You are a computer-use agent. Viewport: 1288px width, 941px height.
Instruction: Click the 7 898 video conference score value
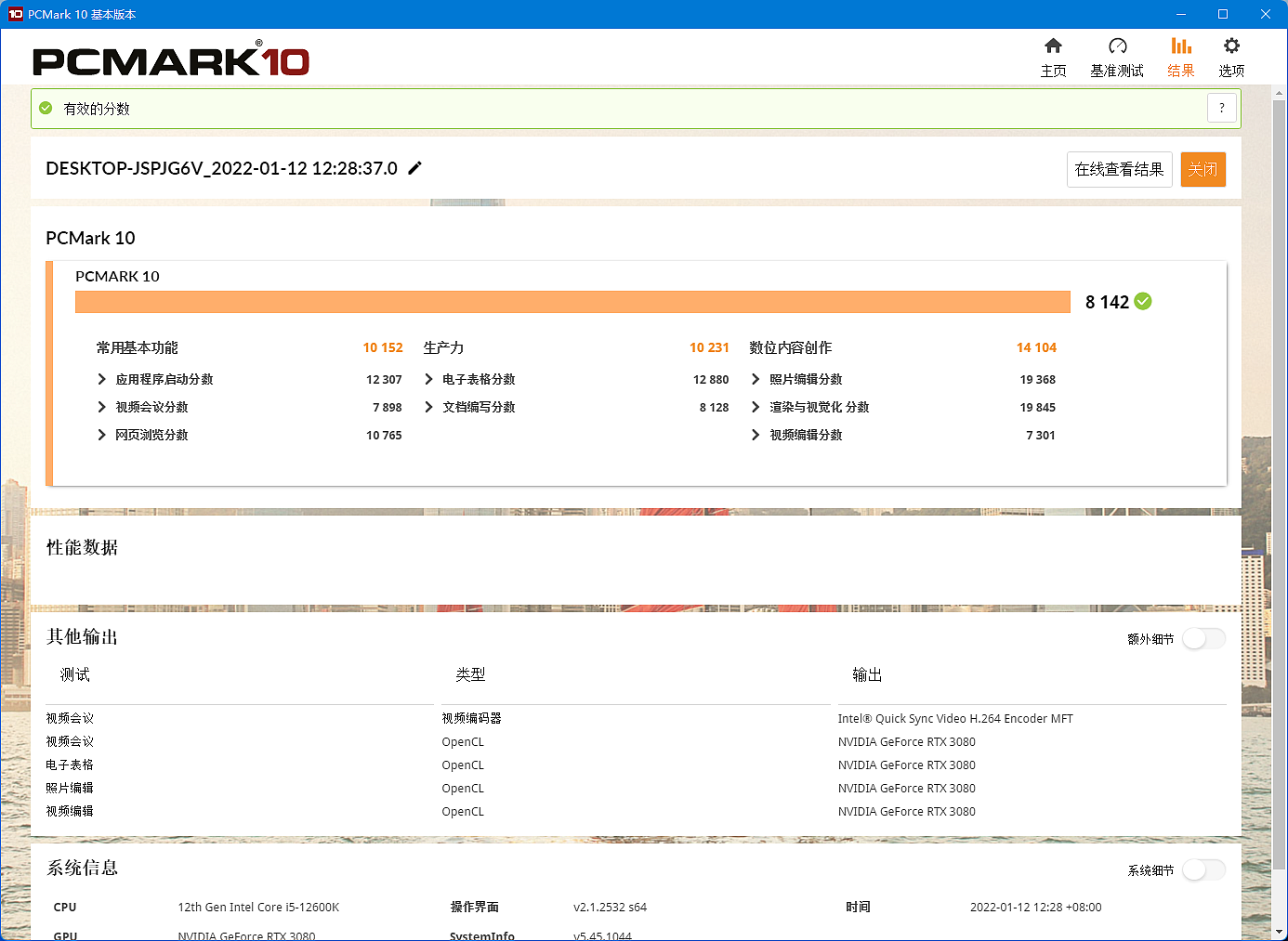click(388, 407)
